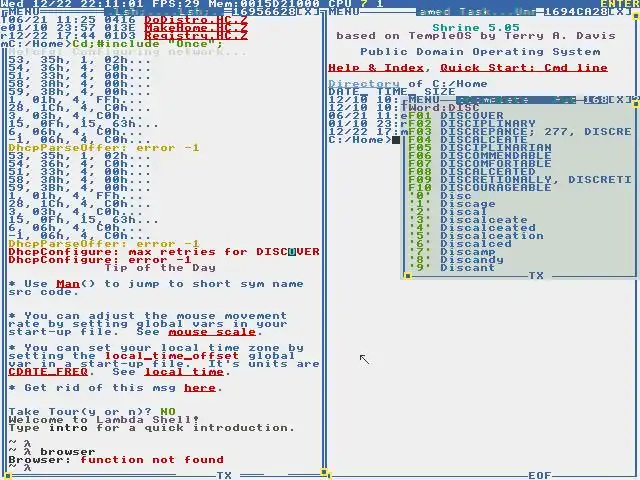Pick the '3' Discalceate dictionary entry
The width and height of the screenshot is (640, 480).
coord(468,220)
